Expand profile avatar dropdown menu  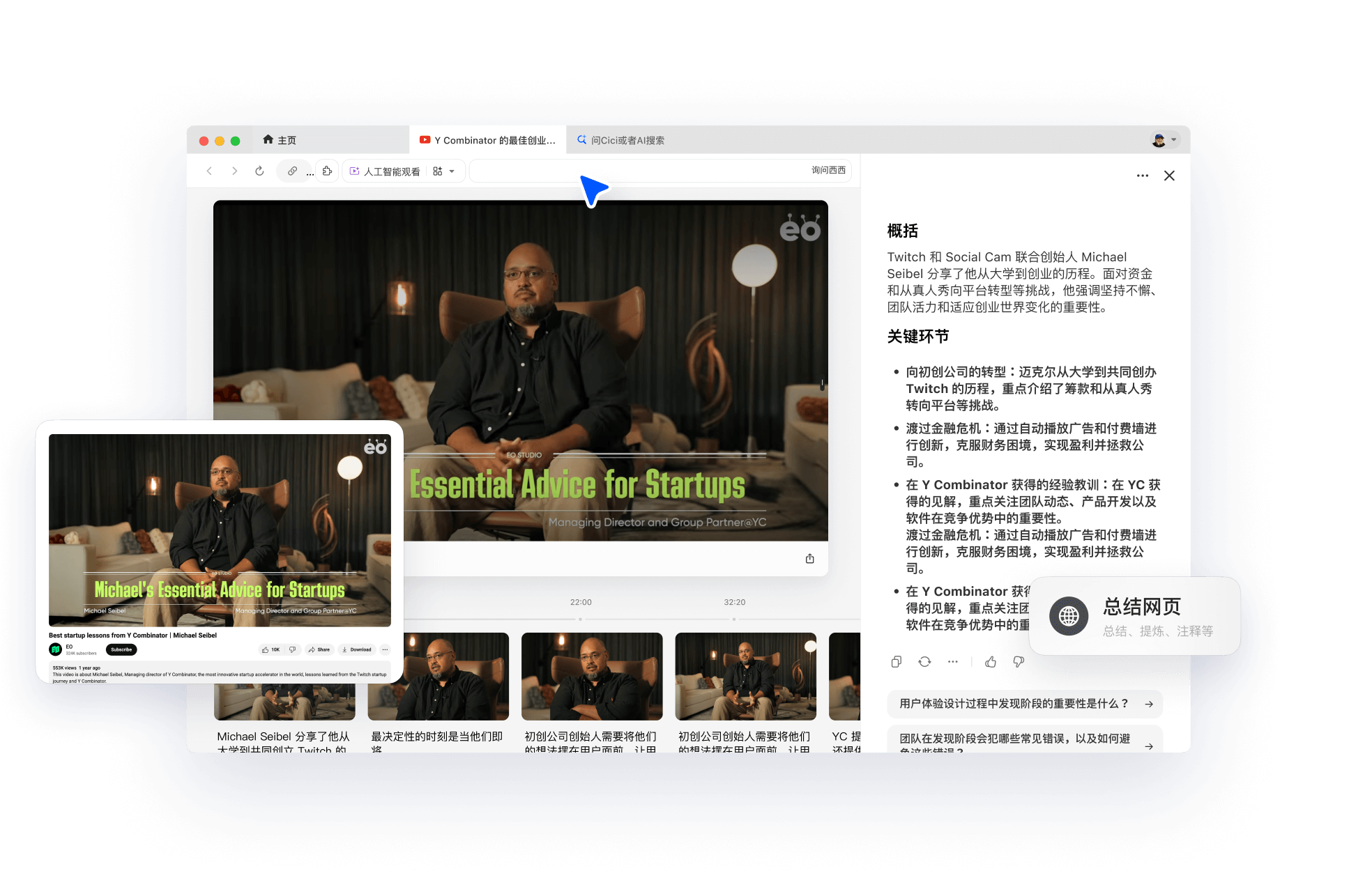[x=1174, y=140]
